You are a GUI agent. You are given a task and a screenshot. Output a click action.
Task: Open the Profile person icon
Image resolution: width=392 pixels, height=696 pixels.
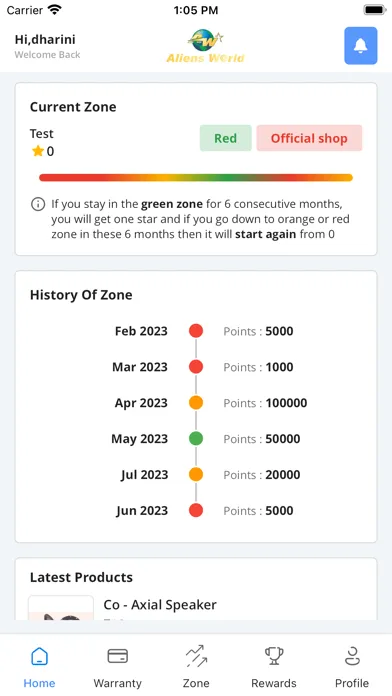pyautogui.click(x=352, y=656)
